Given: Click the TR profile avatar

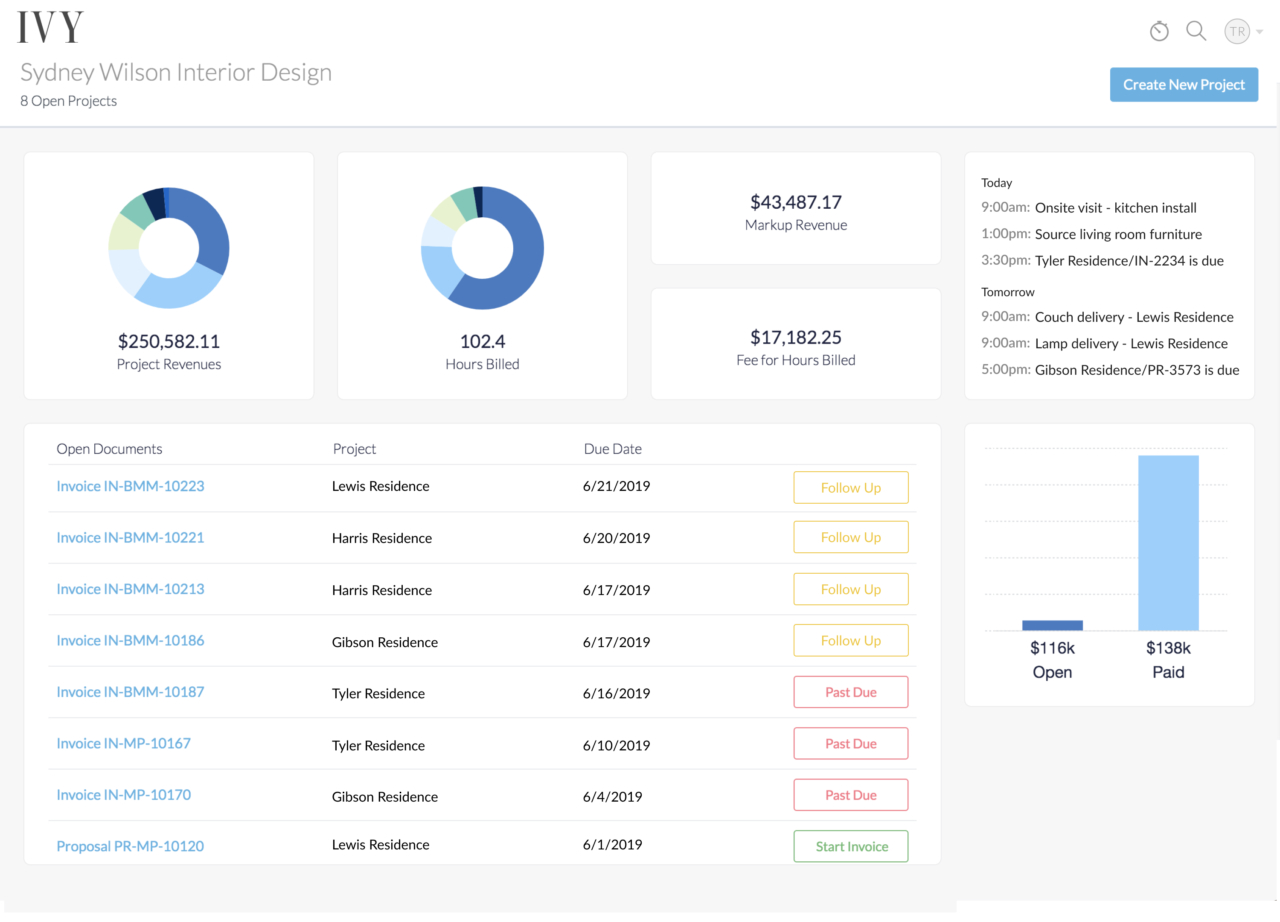Looking at the screenshot, I should click(1236, 31).
